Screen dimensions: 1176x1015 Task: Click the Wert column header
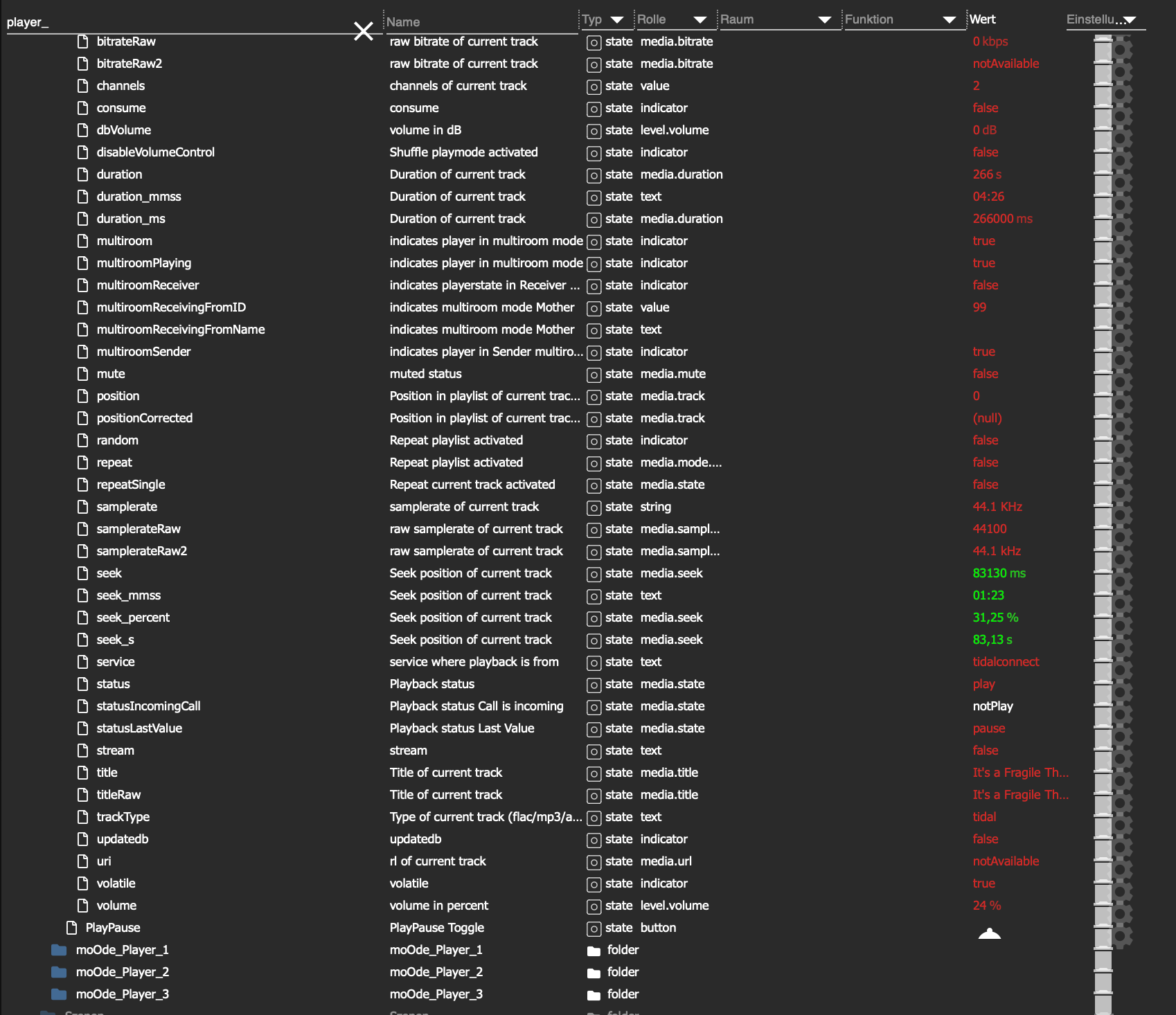click(982, 19)
